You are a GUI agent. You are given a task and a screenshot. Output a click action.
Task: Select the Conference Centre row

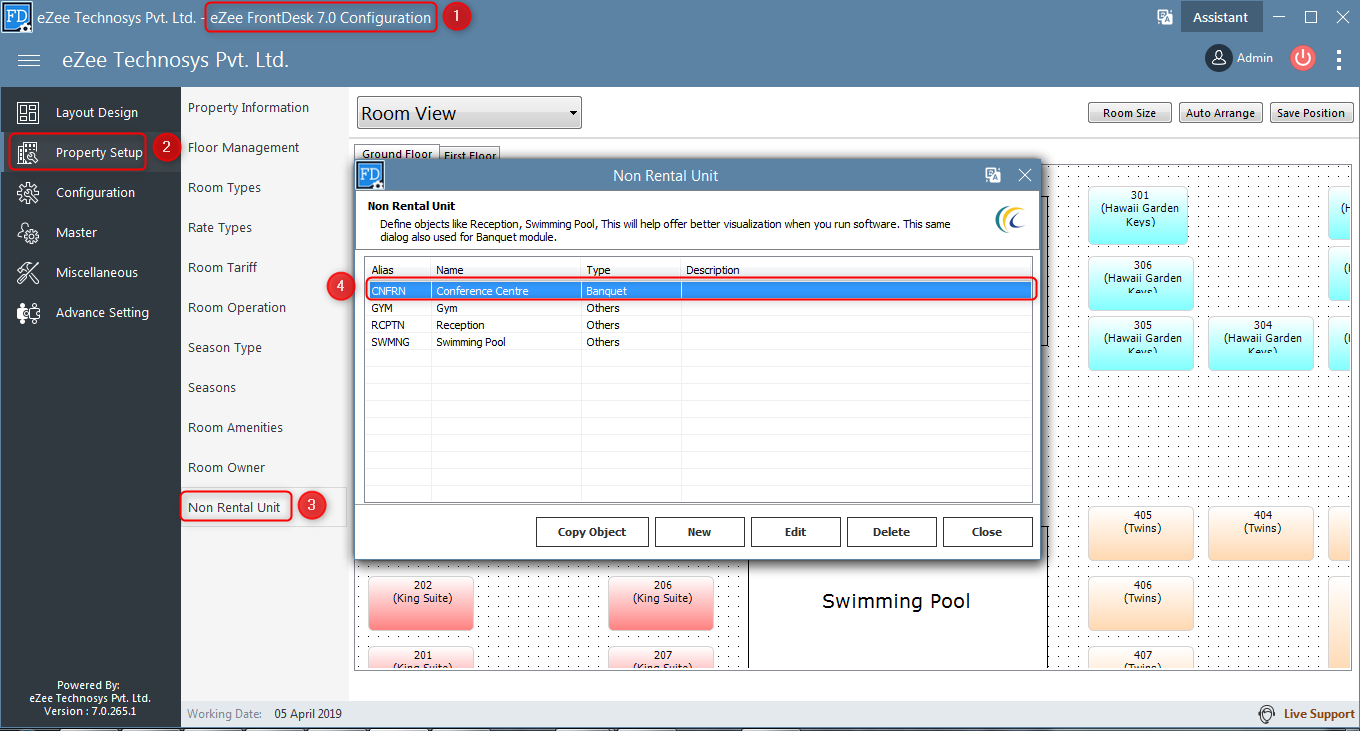pos(699,291)
